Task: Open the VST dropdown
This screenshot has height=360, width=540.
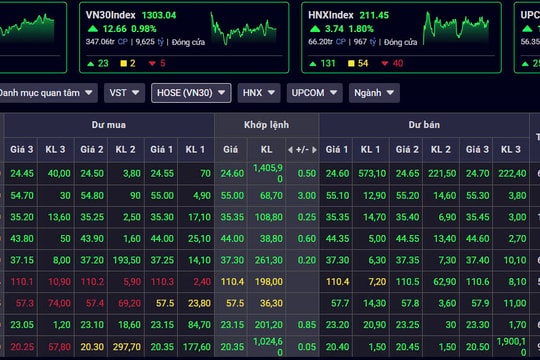Action: click(x=124, y=93)
